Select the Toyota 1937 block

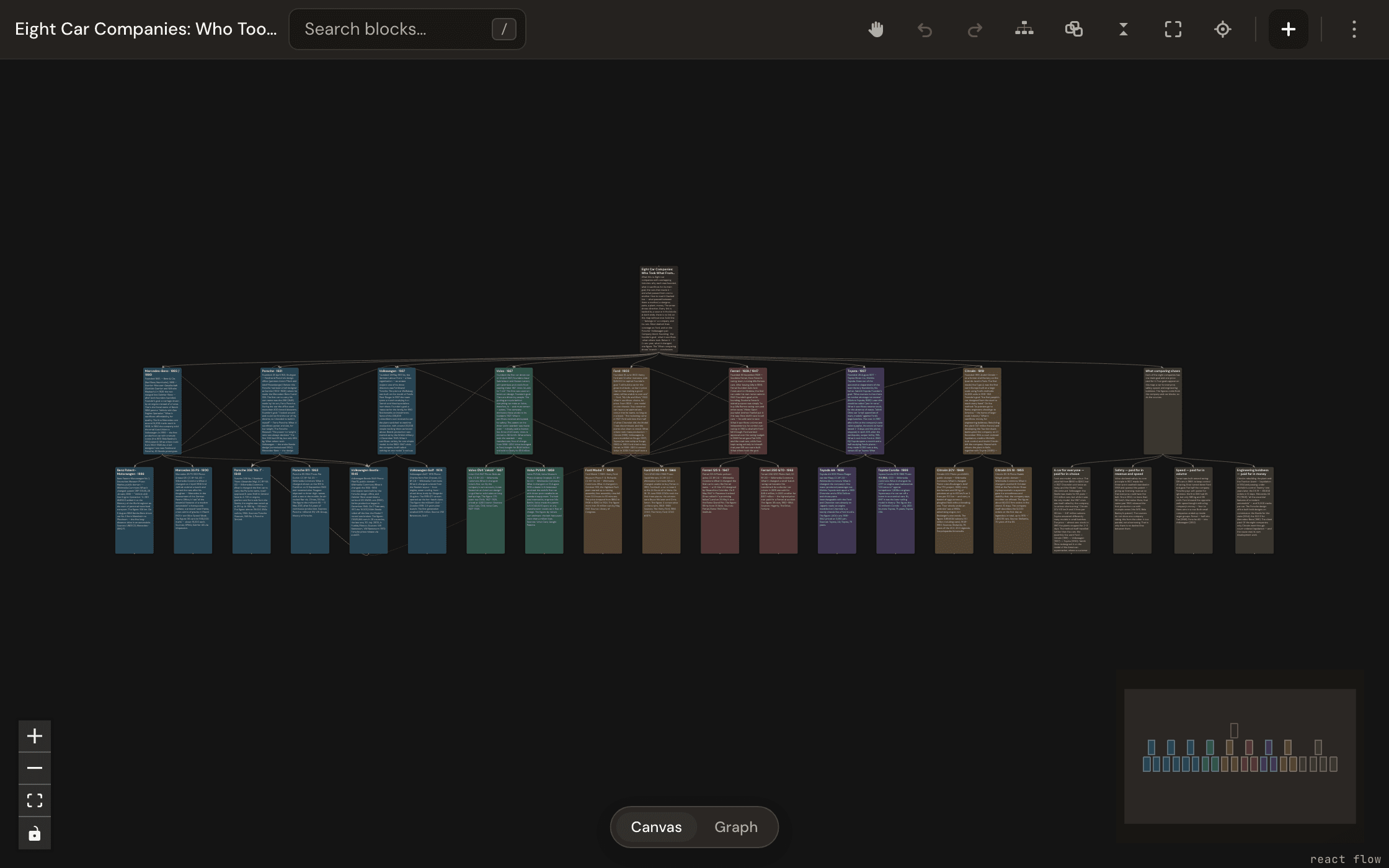865,411
